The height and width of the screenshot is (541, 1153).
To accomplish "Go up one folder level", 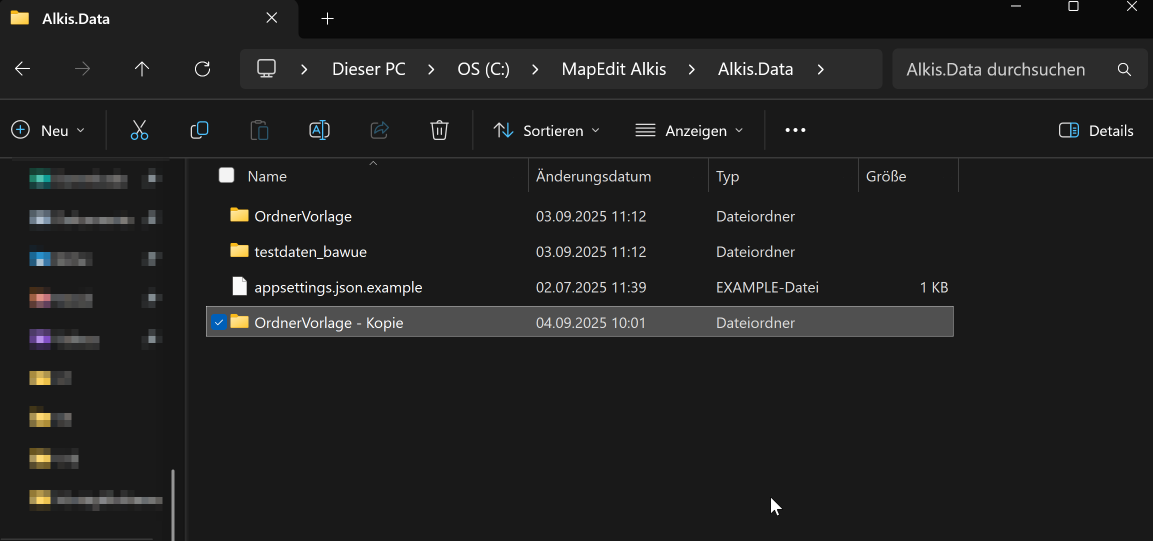I will pos(142,69).
